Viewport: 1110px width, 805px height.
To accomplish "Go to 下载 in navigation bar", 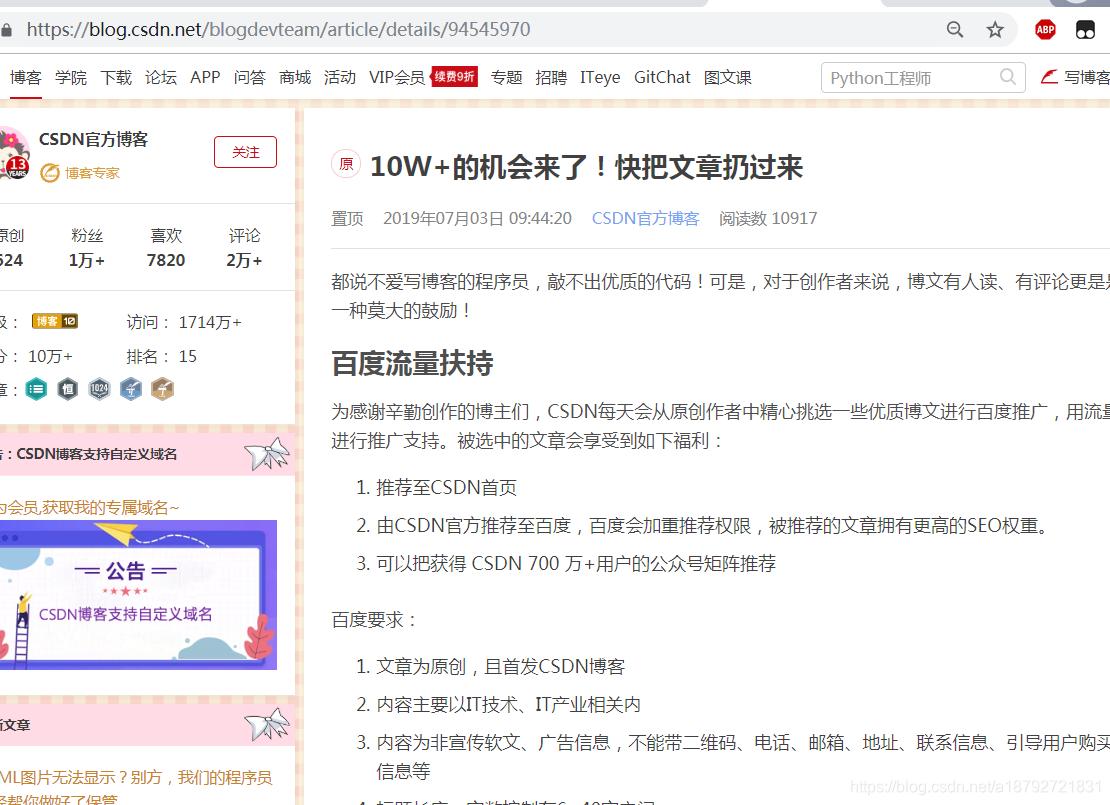I will pyautogui.click(x=116, y=77).
